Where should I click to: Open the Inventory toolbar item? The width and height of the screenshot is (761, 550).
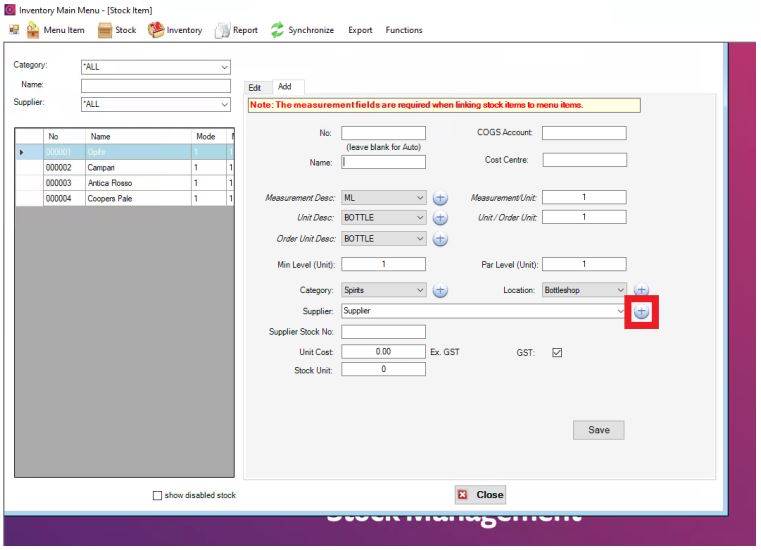(x=157, y=30)
